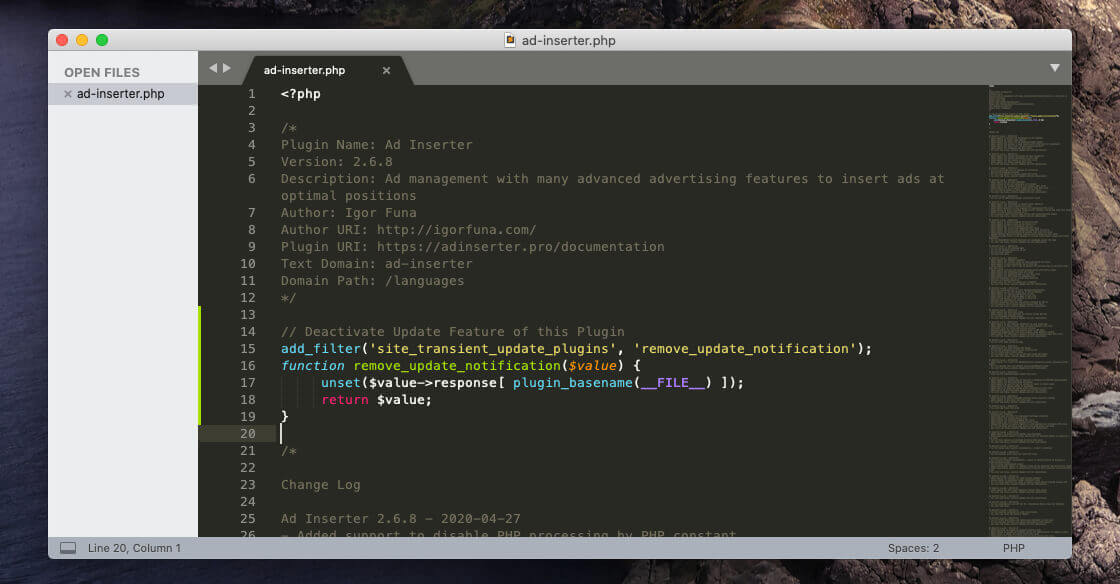
Task: Click the 'Version: 2.6.8' line
Action: pyautogui.click(x=336, y=162)
